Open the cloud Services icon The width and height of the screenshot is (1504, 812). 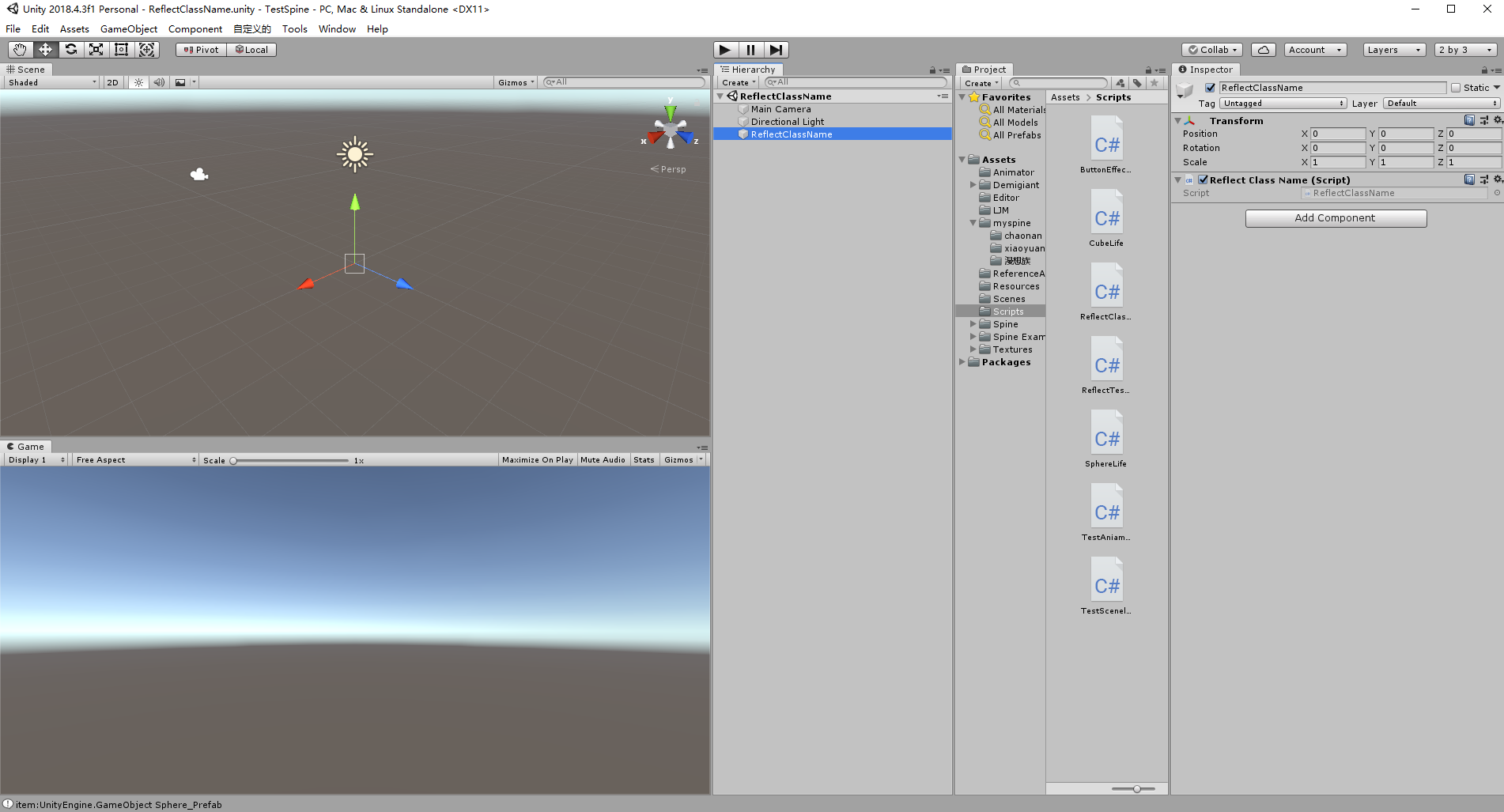point(1264,50)
